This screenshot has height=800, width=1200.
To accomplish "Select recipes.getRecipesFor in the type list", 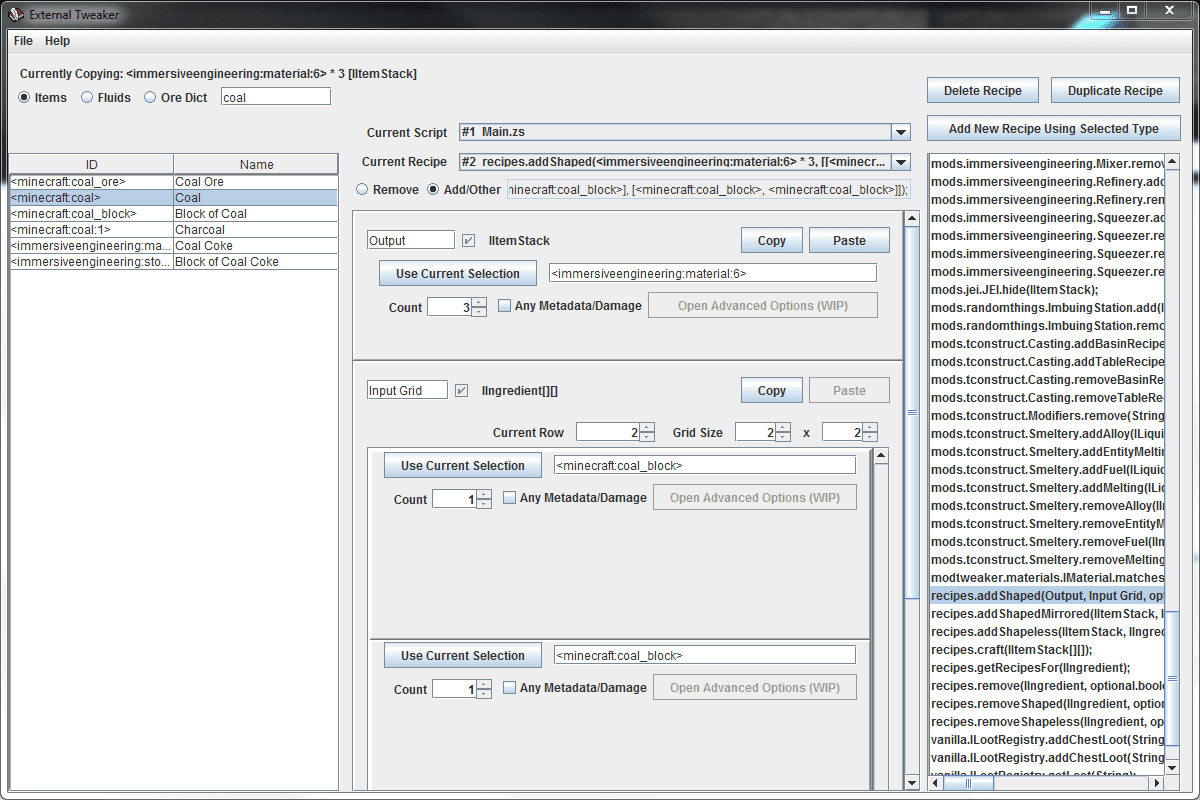I will click(1047, 668).
